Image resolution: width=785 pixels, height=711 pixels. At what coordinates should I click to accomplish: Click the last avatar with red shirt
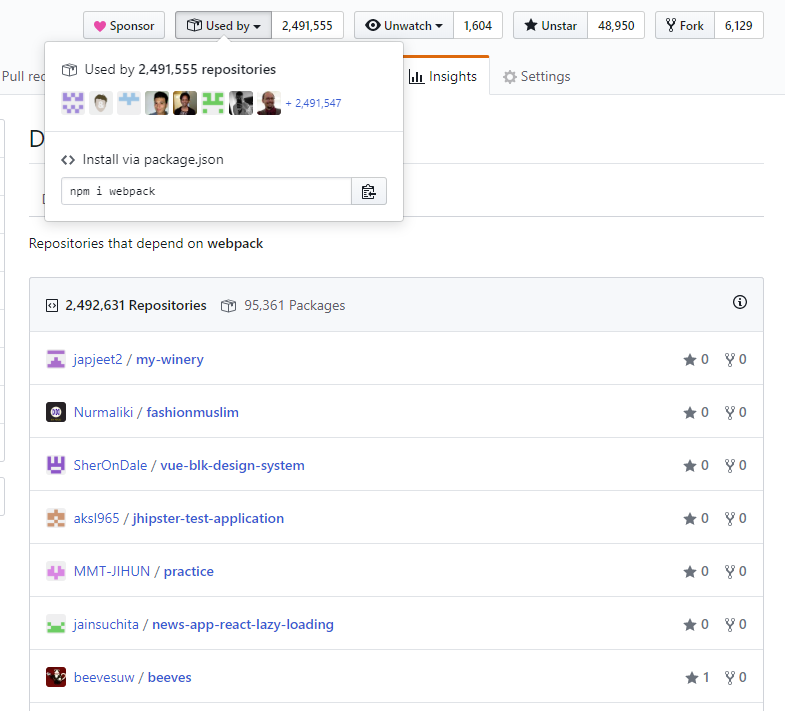(269, 103)
